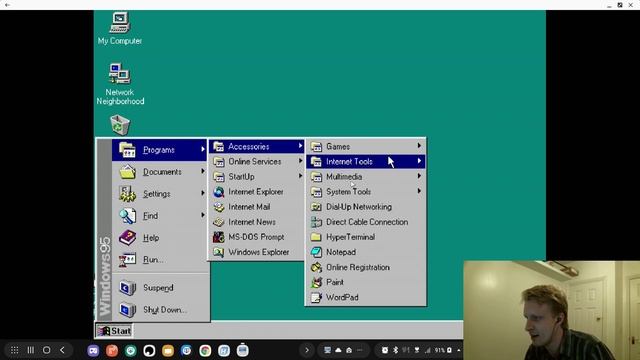
Task: Open Find in the Start menu
Action: 159,216
